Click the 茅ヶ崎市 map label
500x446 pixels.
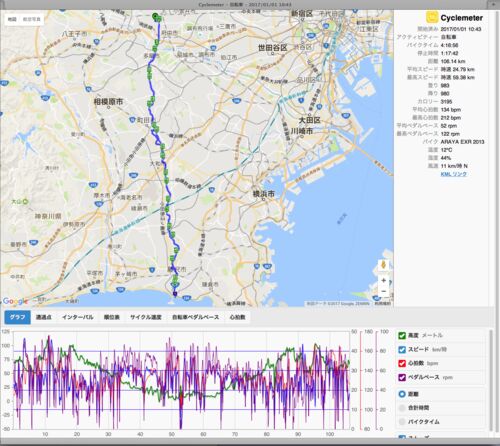[x=126, y=274]
